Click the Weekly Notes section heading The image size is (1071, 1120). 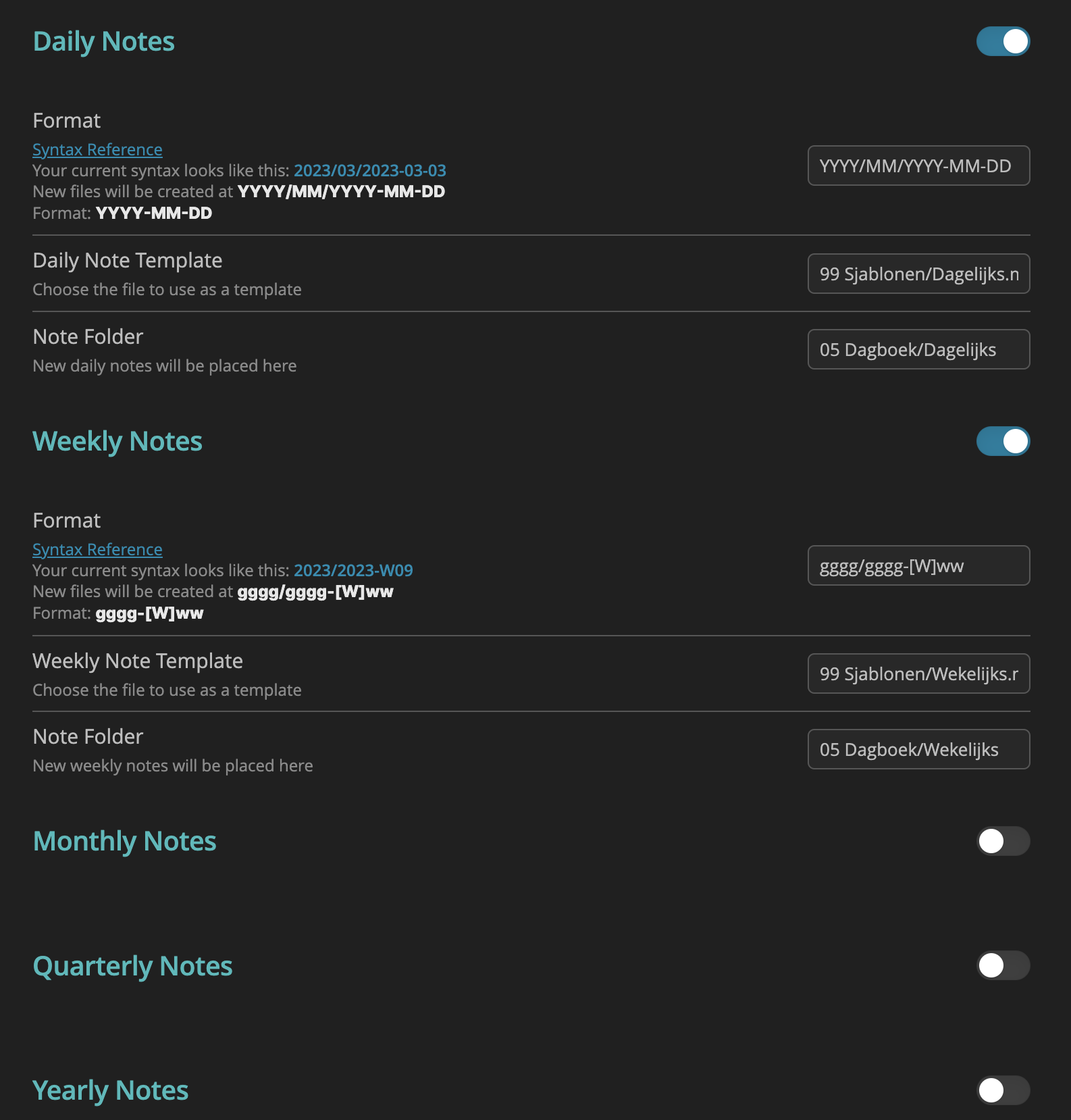117,441
